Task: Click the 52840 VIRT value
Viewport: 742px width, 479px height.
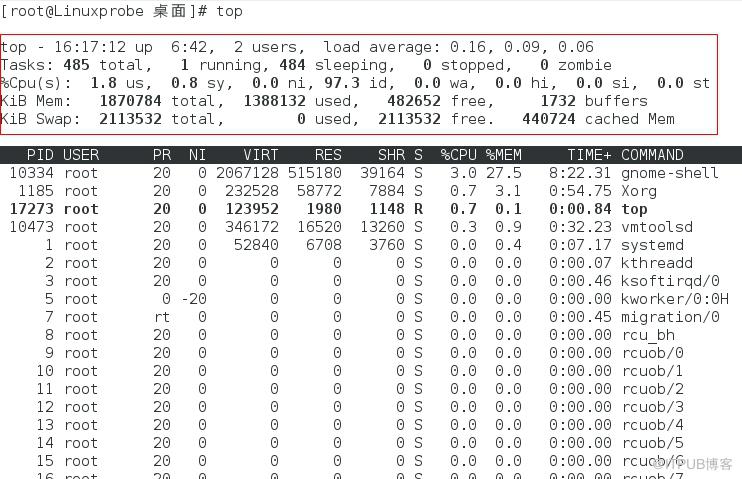Action: tap(256, 245)
